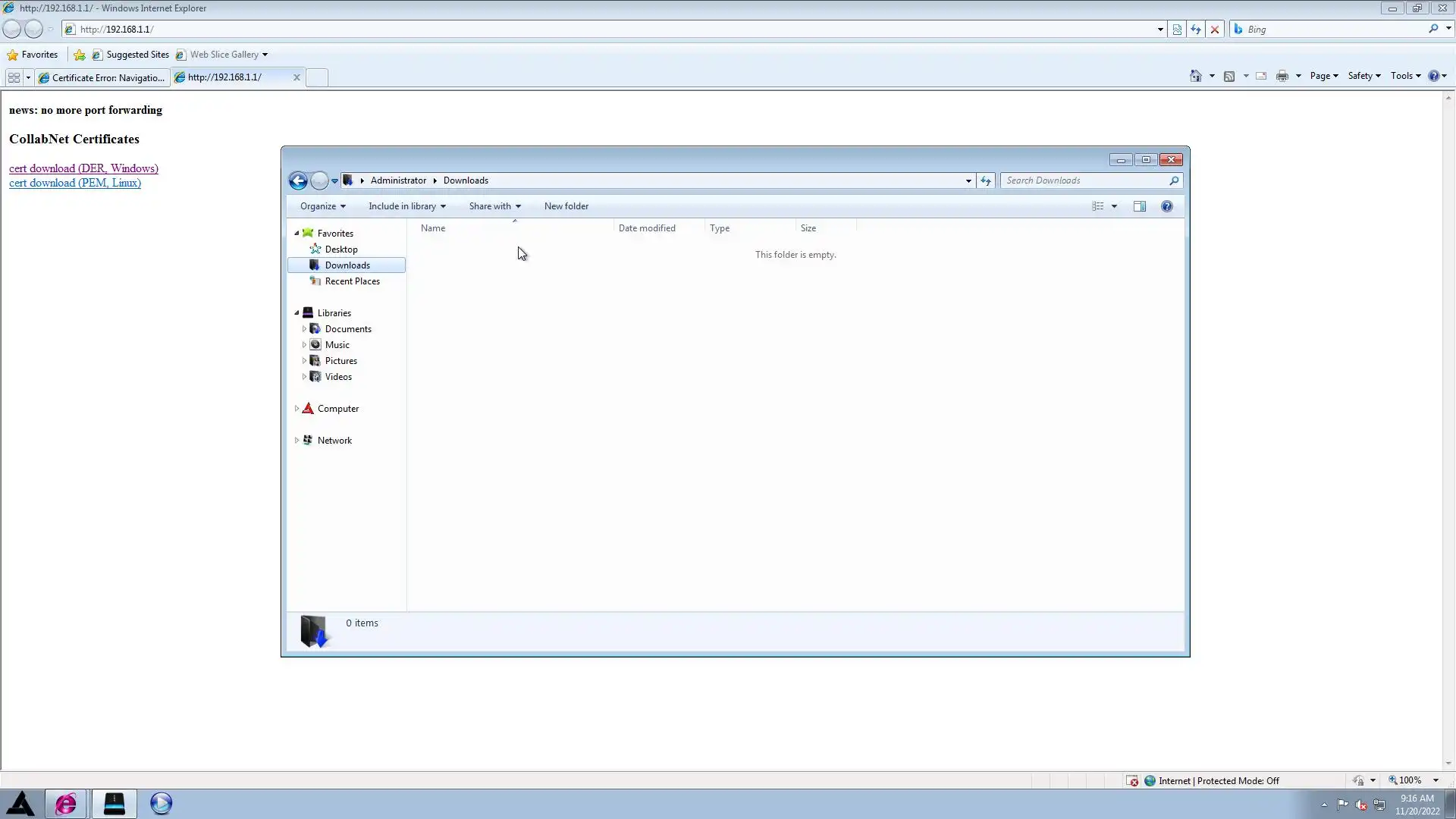Click the change view icon
The height and width of the screenshot is (819, 1456).
click(1097, 206)
